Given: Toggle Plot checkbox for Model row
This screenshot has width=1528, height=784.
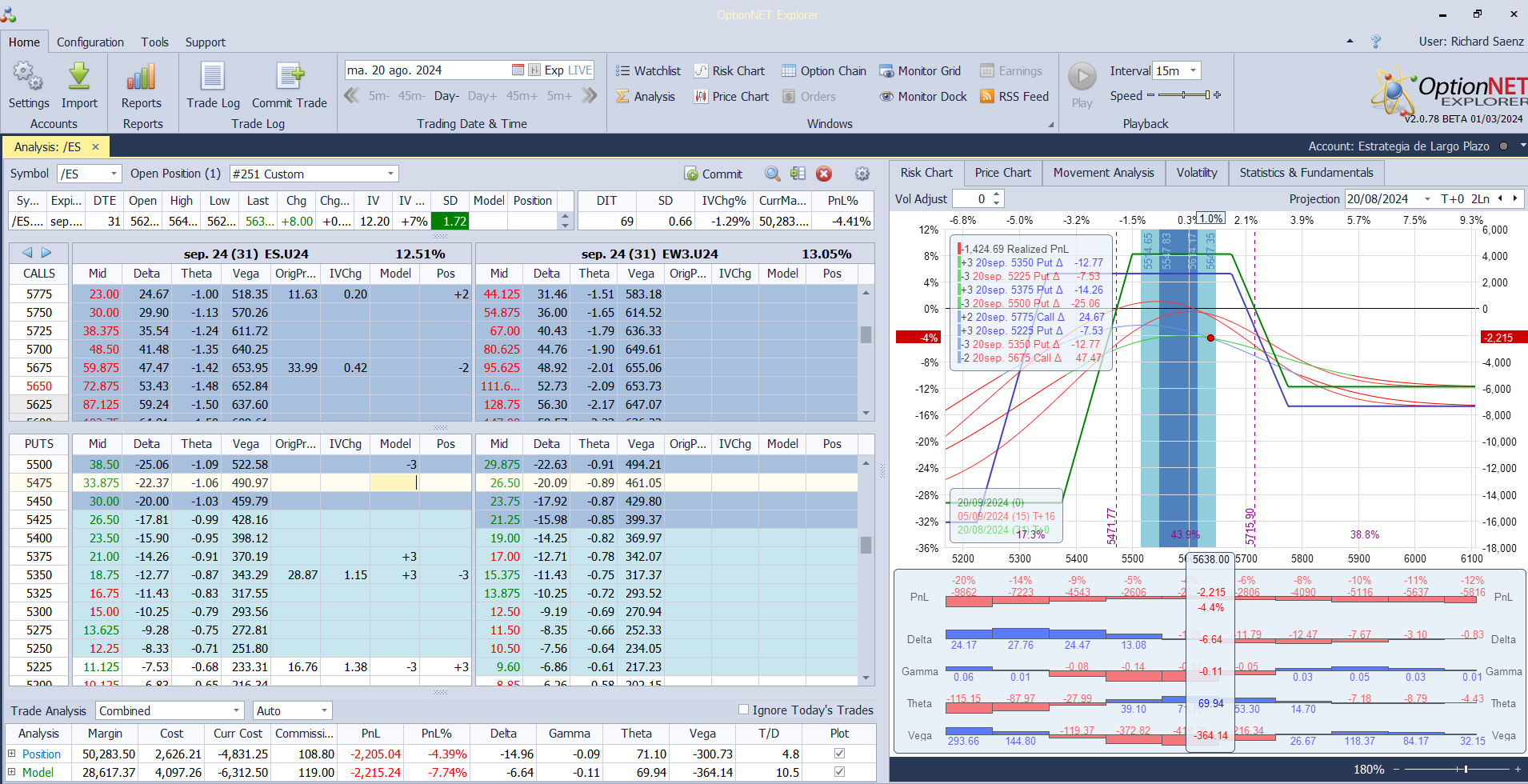Looking at the screenshot, I should (x=839, y=772).
